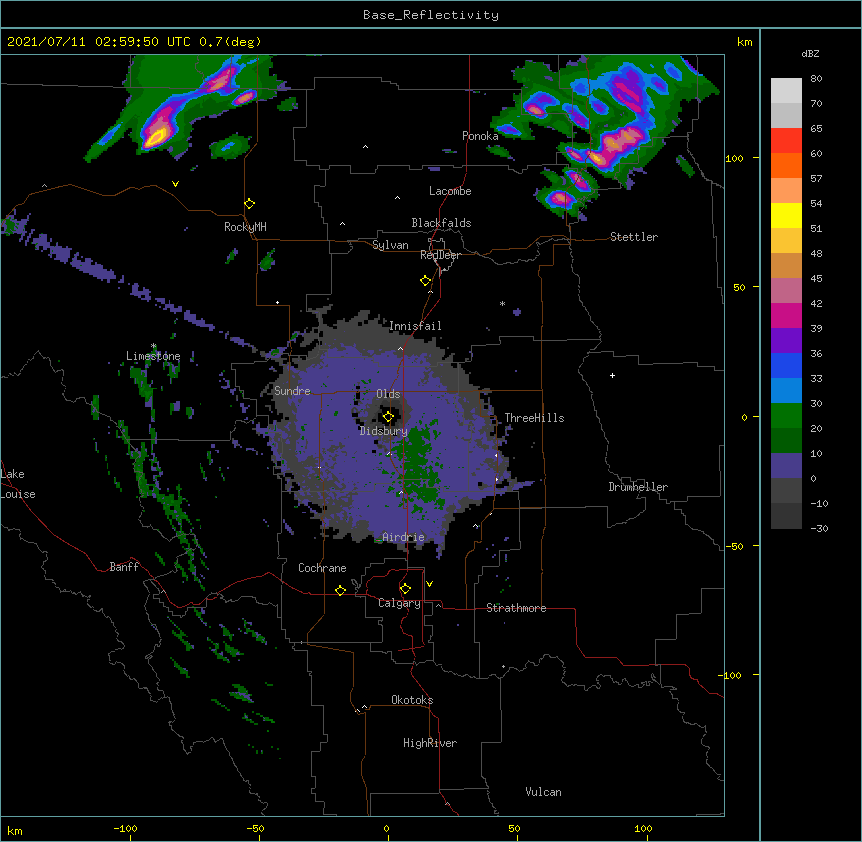Click the Blackfalds city label

coord(441,223)
